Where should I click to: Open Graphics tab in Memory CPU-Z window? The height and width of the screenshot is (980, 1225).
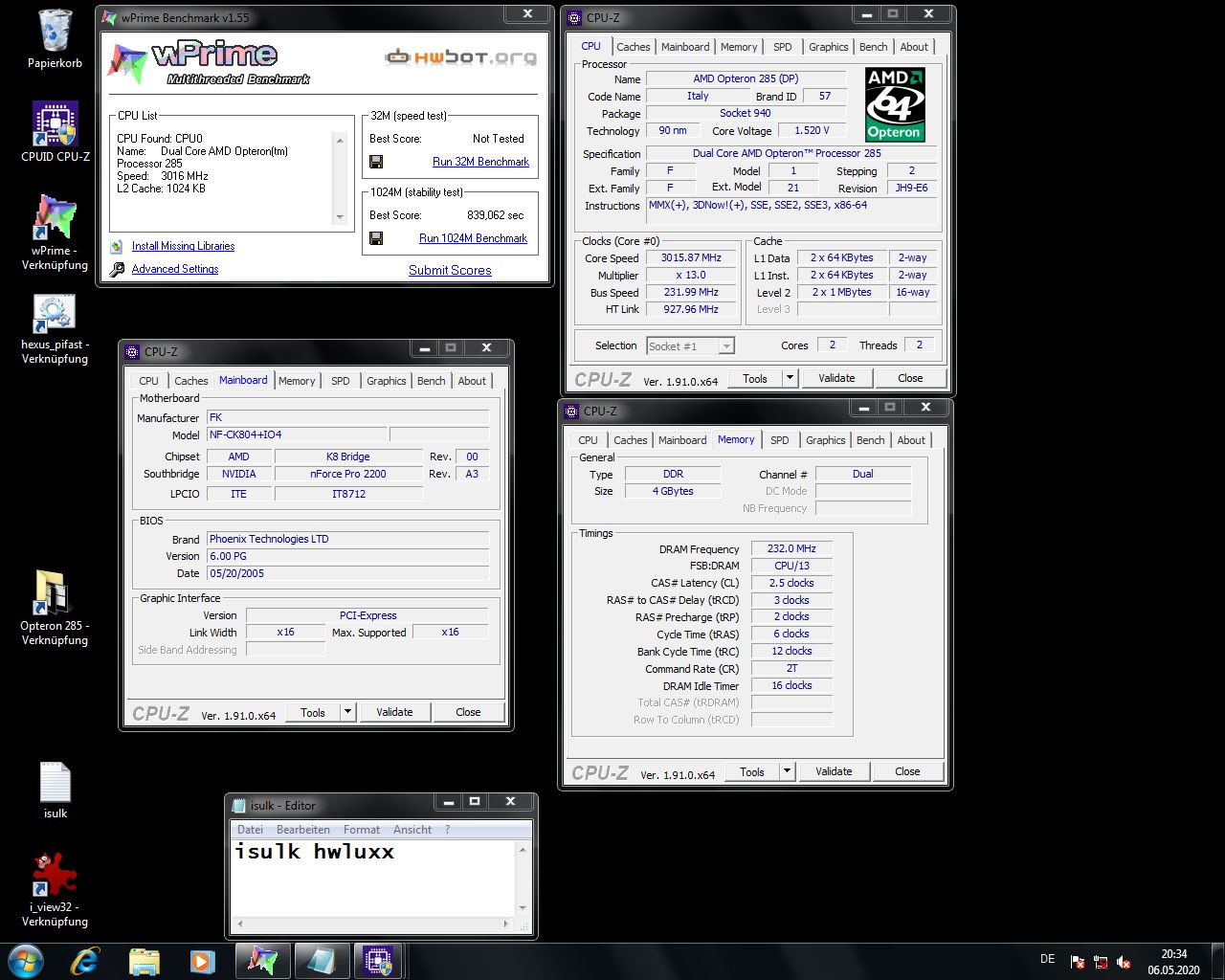click(x=825, y=440)
